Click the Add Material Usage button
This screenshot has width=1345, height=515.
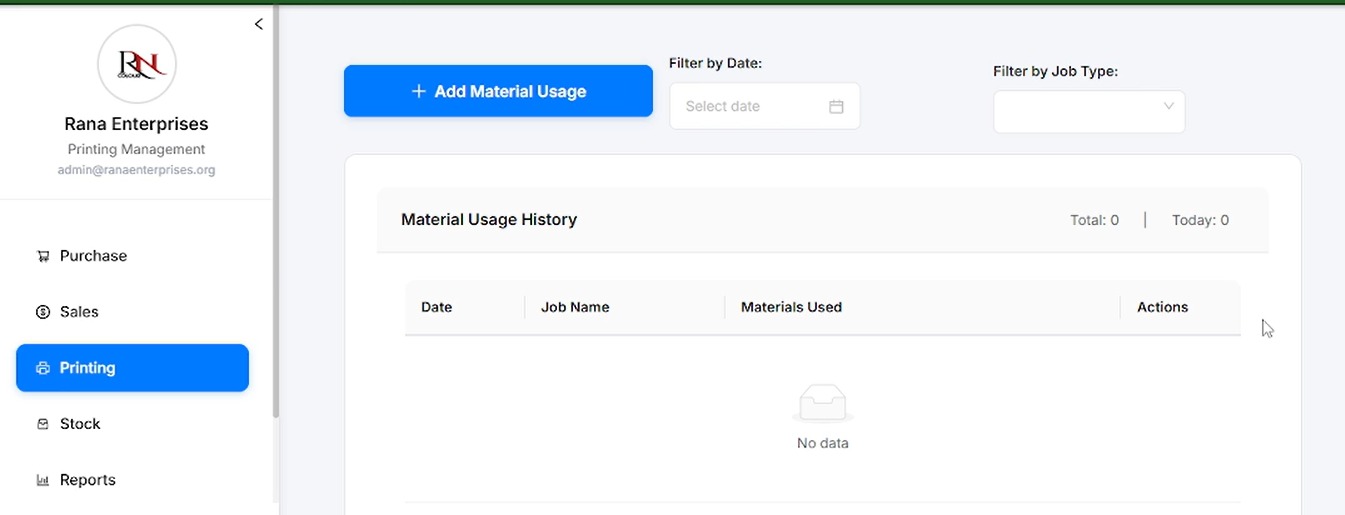[x=498, y=91]
